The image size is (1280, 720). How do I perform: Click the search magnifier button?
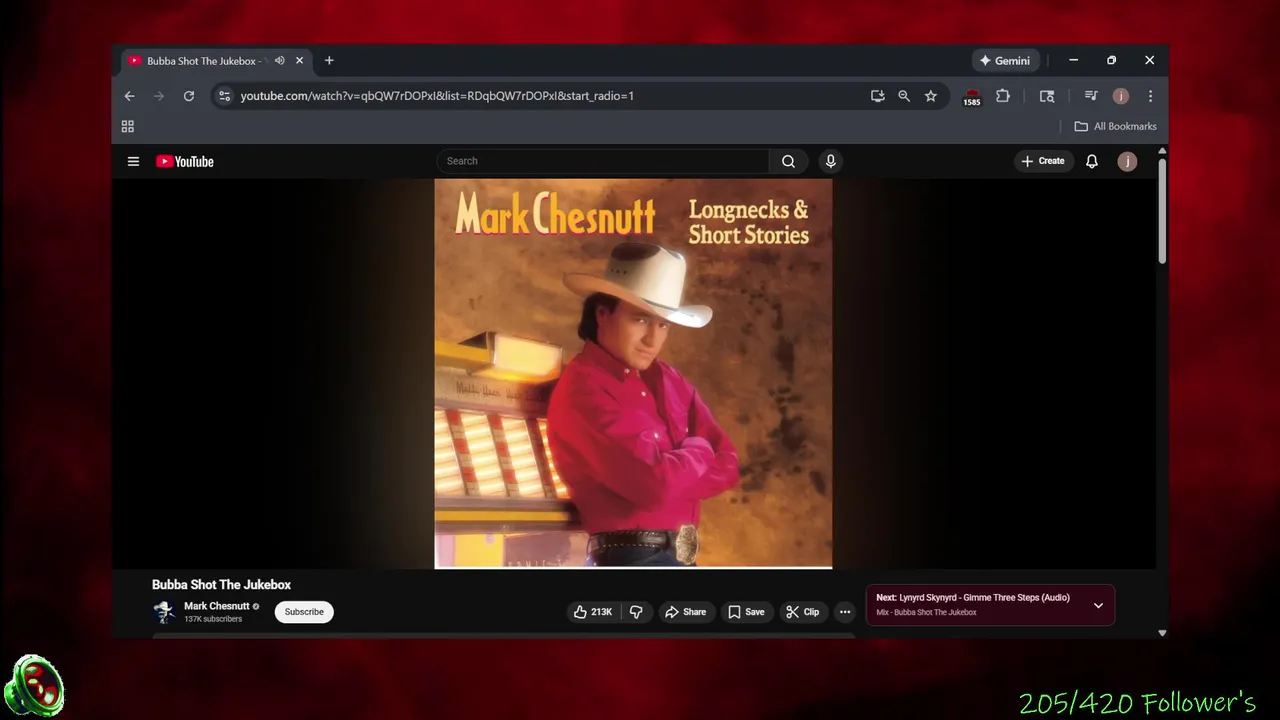point(788,161)
